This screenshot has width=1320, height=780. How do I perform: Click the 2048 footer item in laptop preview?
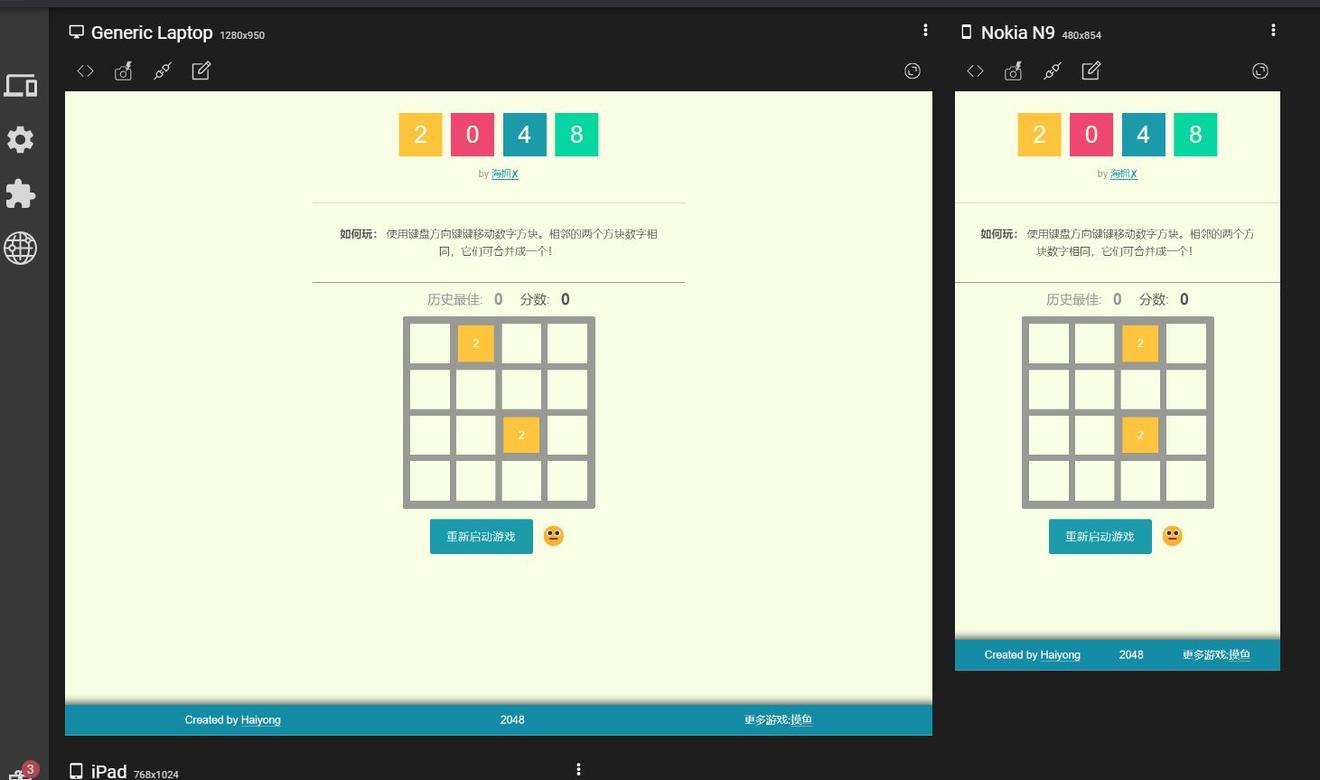[512, 720]
